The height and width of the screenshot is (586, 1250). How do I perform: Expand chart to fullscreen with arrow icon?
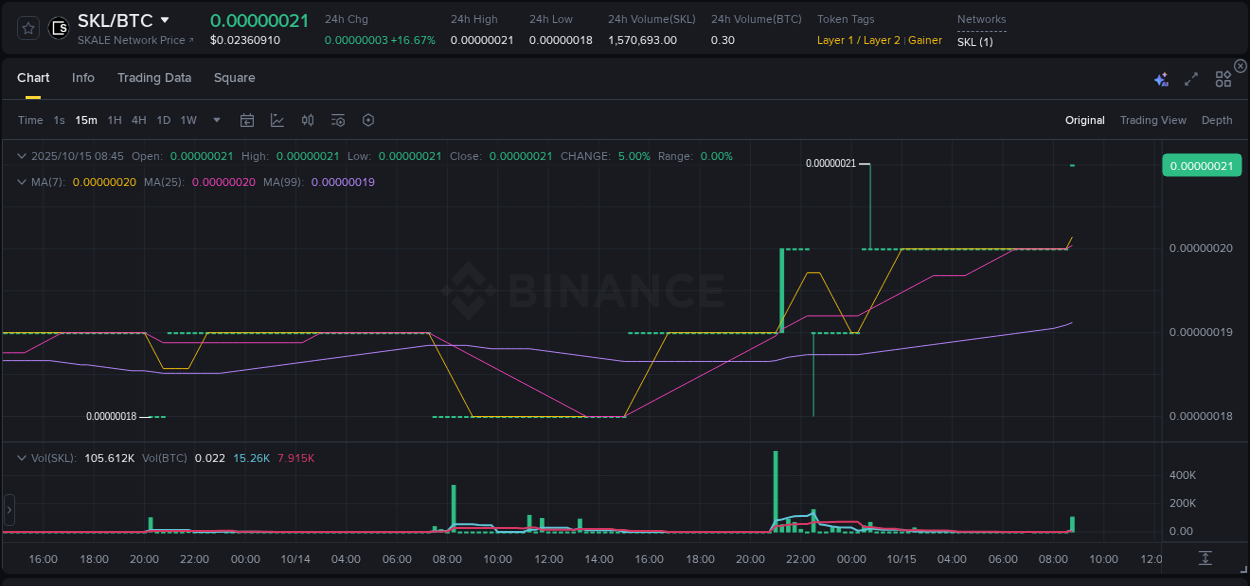tap(1191, 78)
